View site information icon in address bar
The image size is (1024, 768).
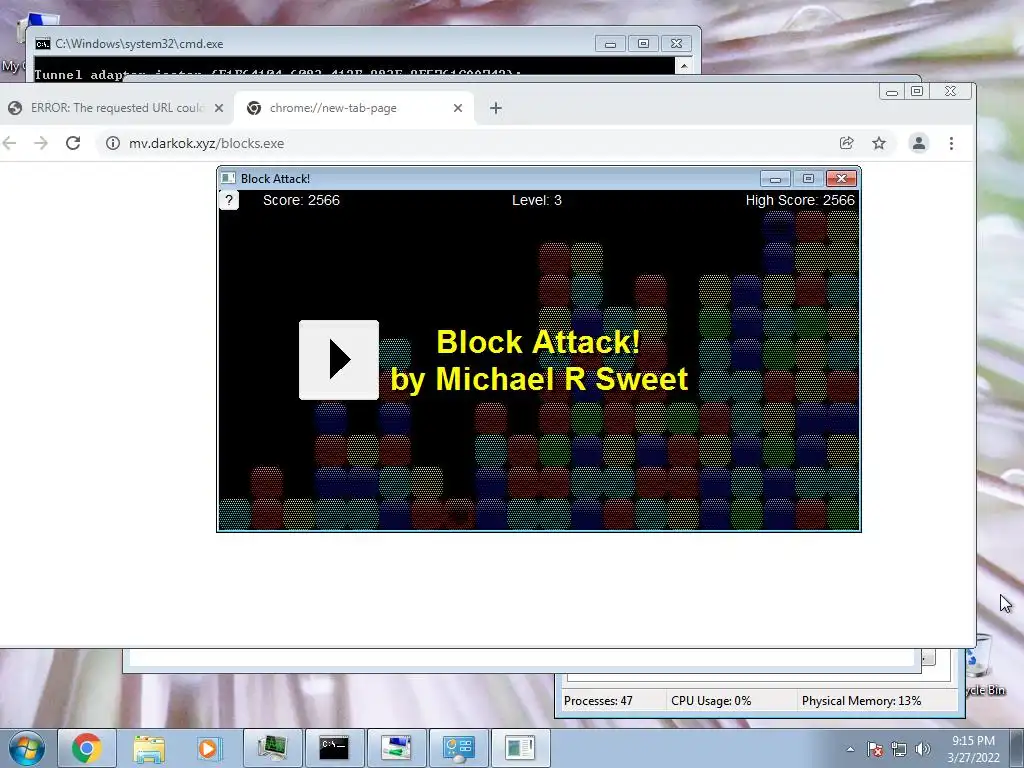click(113, 143)
